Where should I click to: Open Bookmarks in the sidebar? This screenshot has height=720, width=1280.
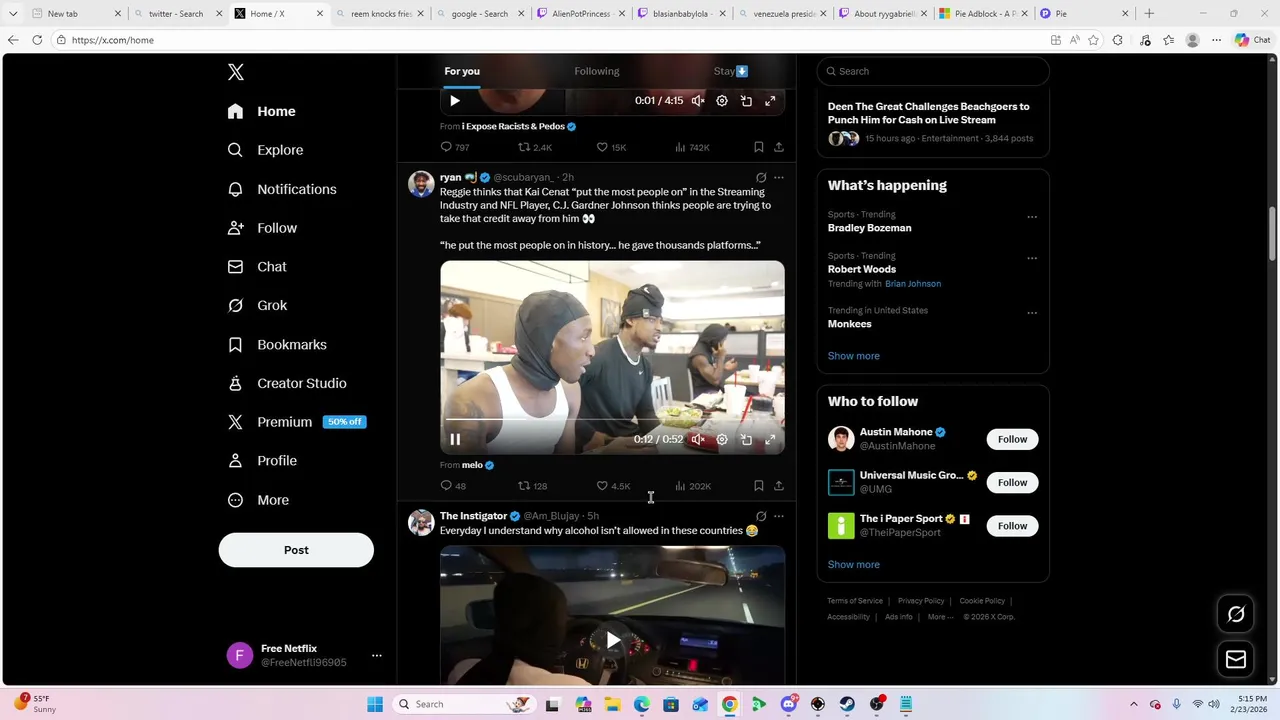click(278, 345)
